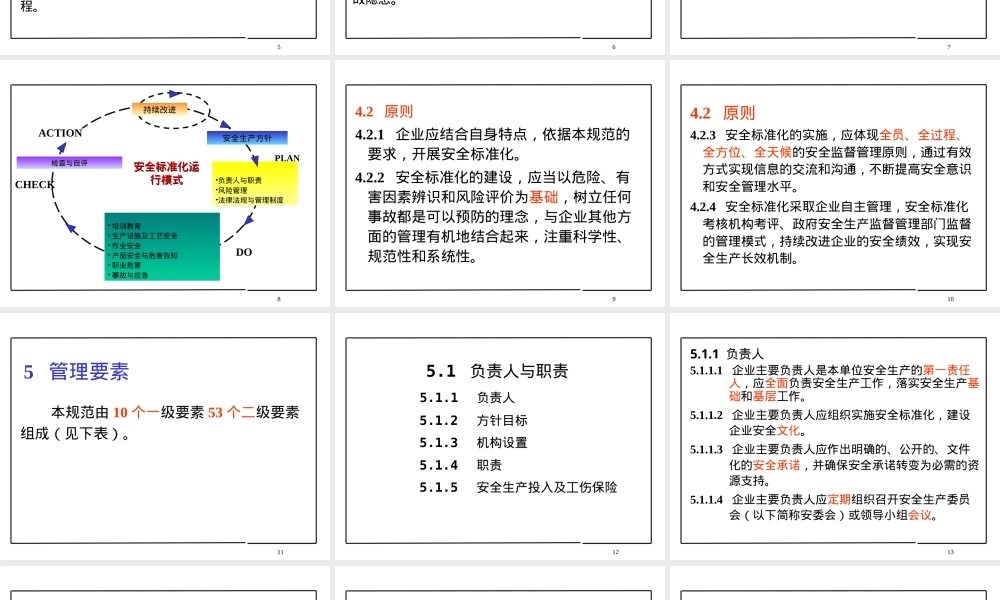Click the 4.2.1 paragraph number
Image resolution: width=1000 pixels, height=600 pixels.
coord(370,135)
